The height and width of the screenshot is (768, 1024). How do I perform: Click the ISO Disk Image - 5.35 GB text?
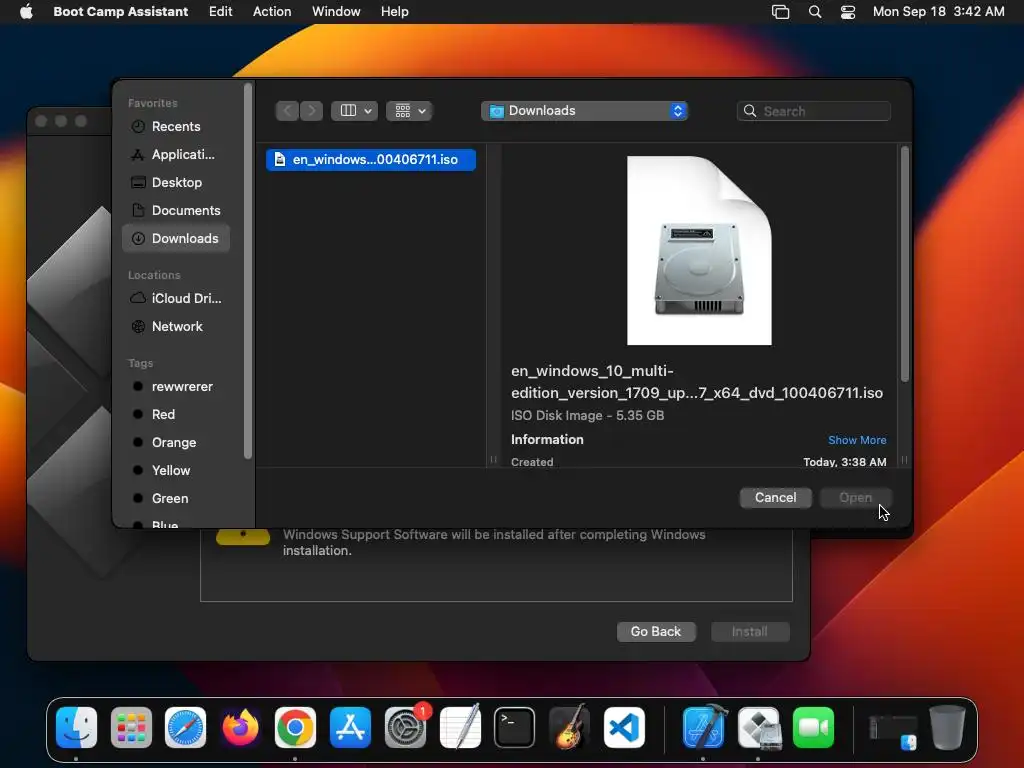(587, 415)
